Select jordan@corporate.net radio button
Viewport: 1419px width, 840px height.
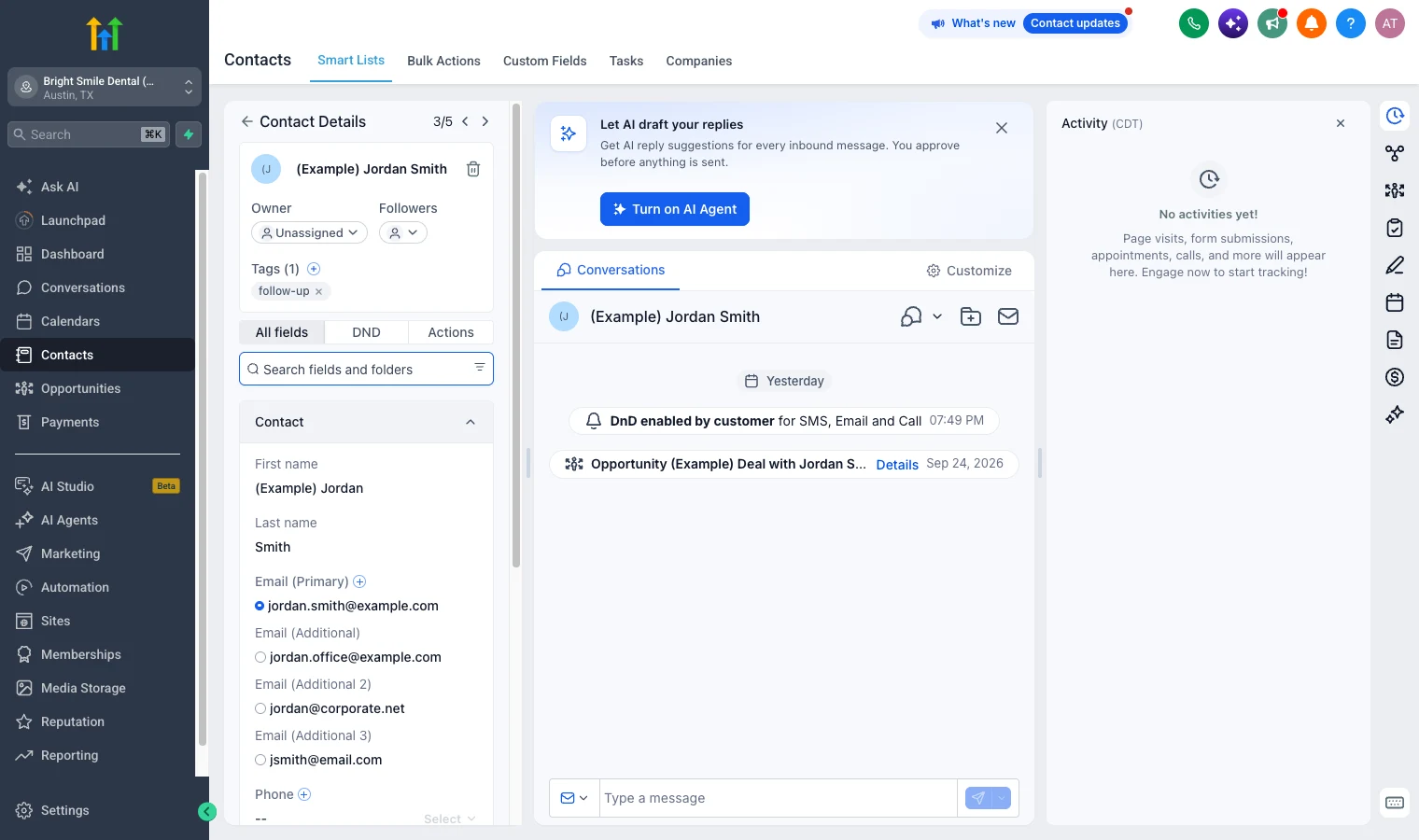coord(260,708)
